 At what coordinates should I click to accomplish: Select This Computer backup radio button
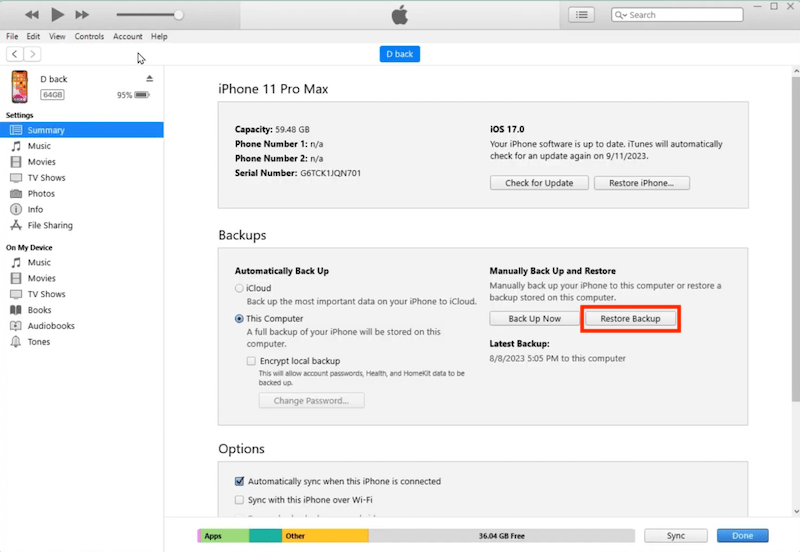tap(239, 319)
